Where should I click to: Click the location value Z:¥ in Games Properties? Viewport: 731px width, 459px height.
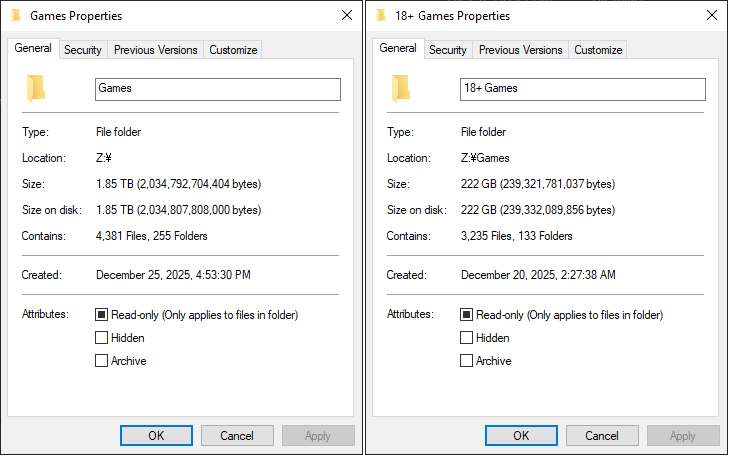(103, 158)
